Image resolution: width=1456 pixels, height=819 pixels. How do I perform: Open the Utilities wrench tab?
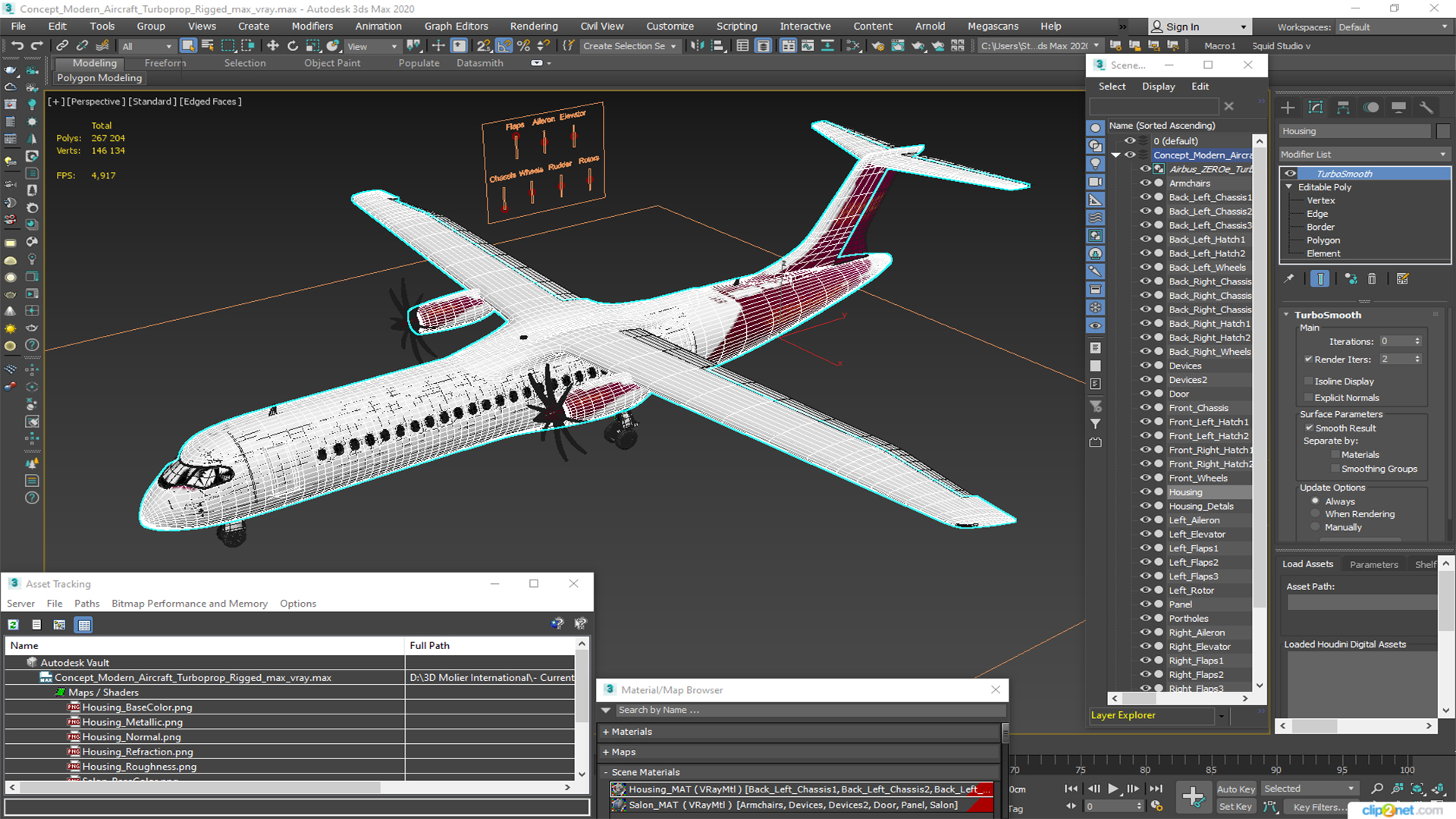pyautogui.click(x=1426, y=108)
